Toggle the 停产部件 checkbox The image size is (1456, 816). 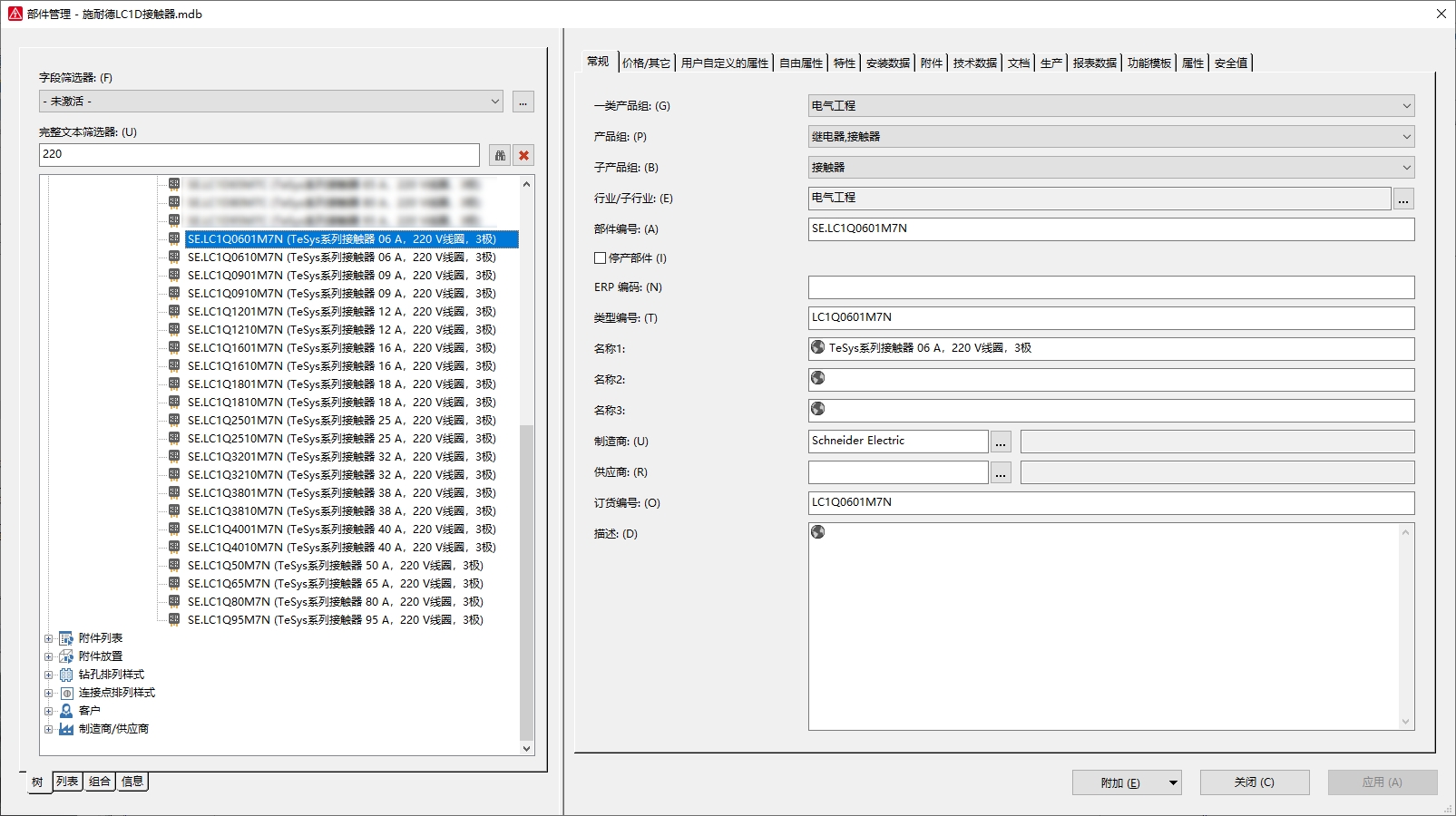point(600,258)
